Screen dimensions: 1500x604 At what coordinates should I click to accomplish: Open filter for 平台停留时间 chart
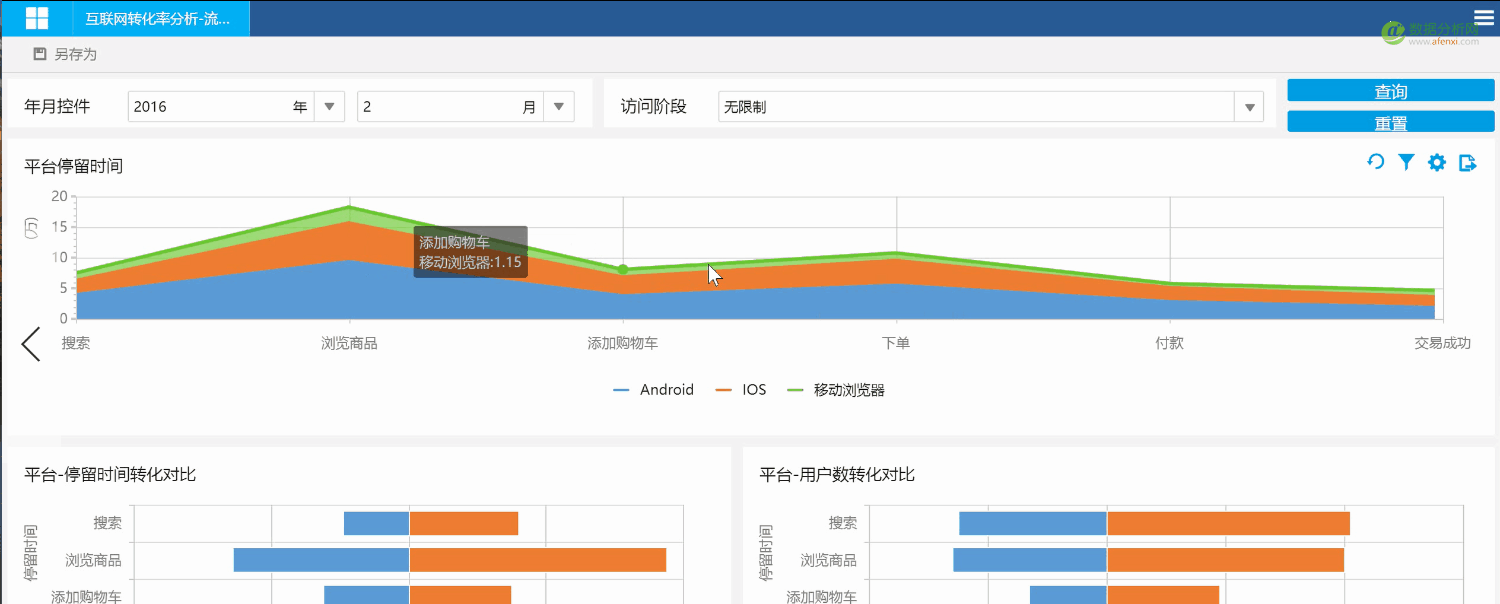[x=1406, y=162]
